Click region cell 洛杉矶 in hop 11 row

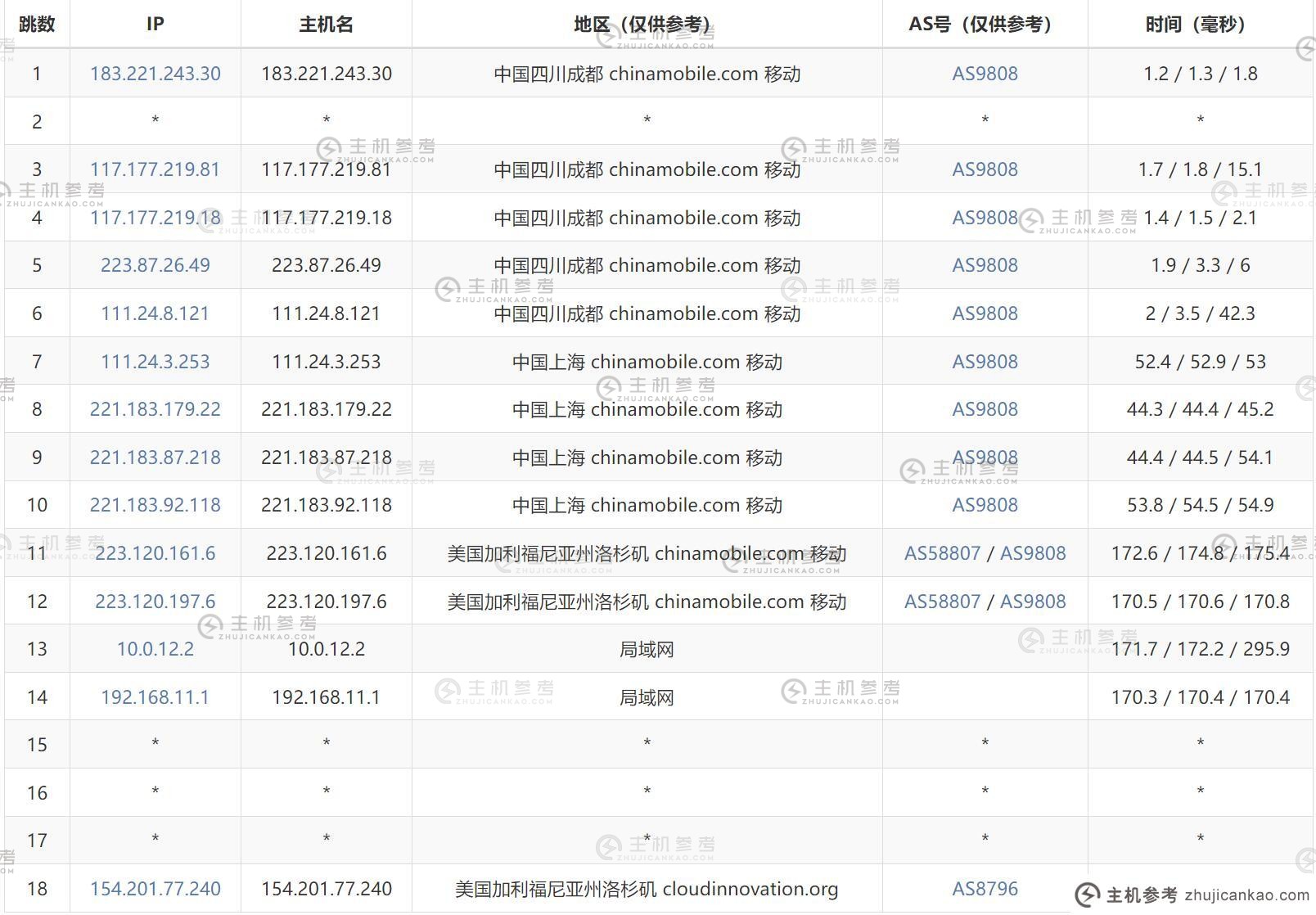coord(647,553)
